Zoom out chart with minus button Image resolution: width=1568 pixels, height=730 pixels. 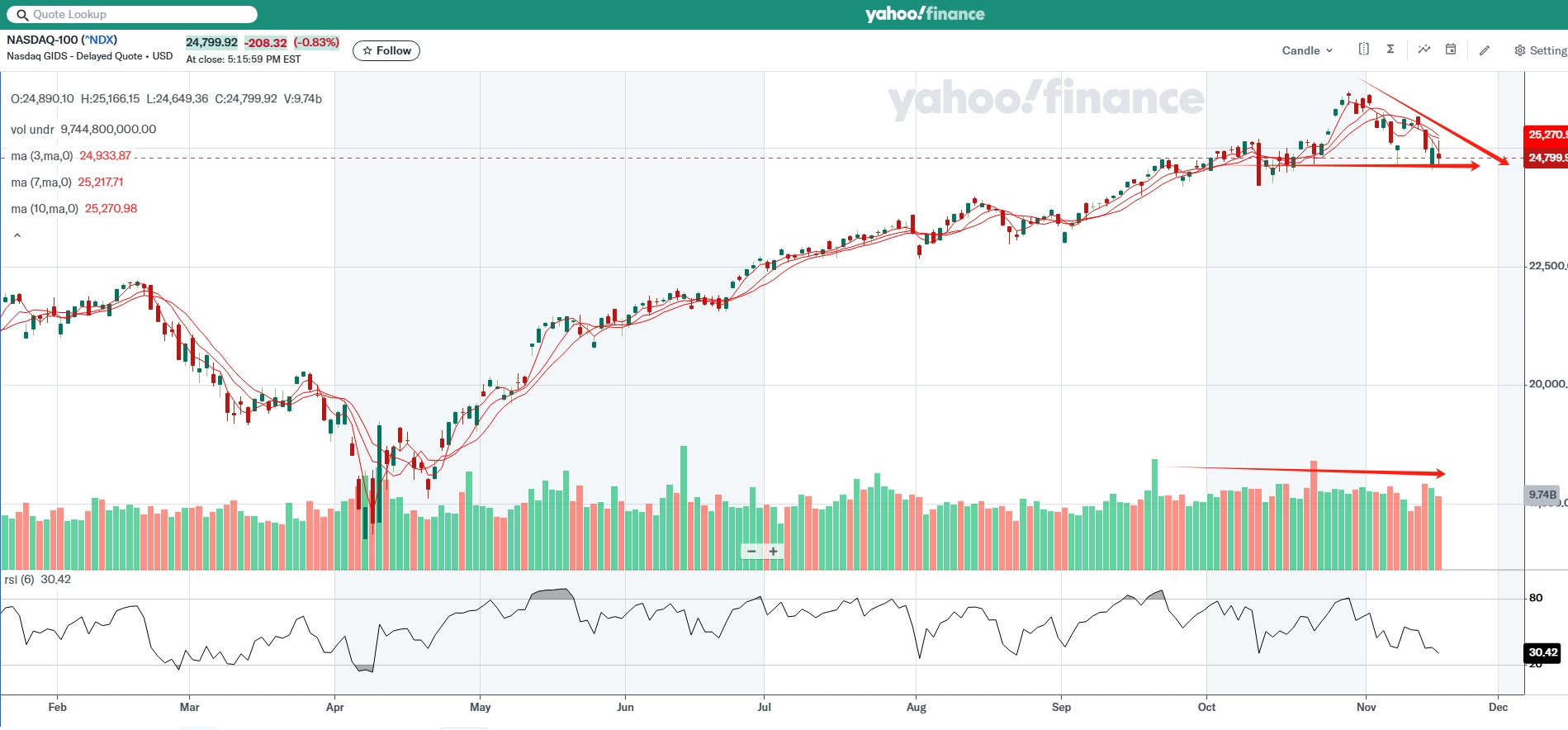[x=751, y=552]
